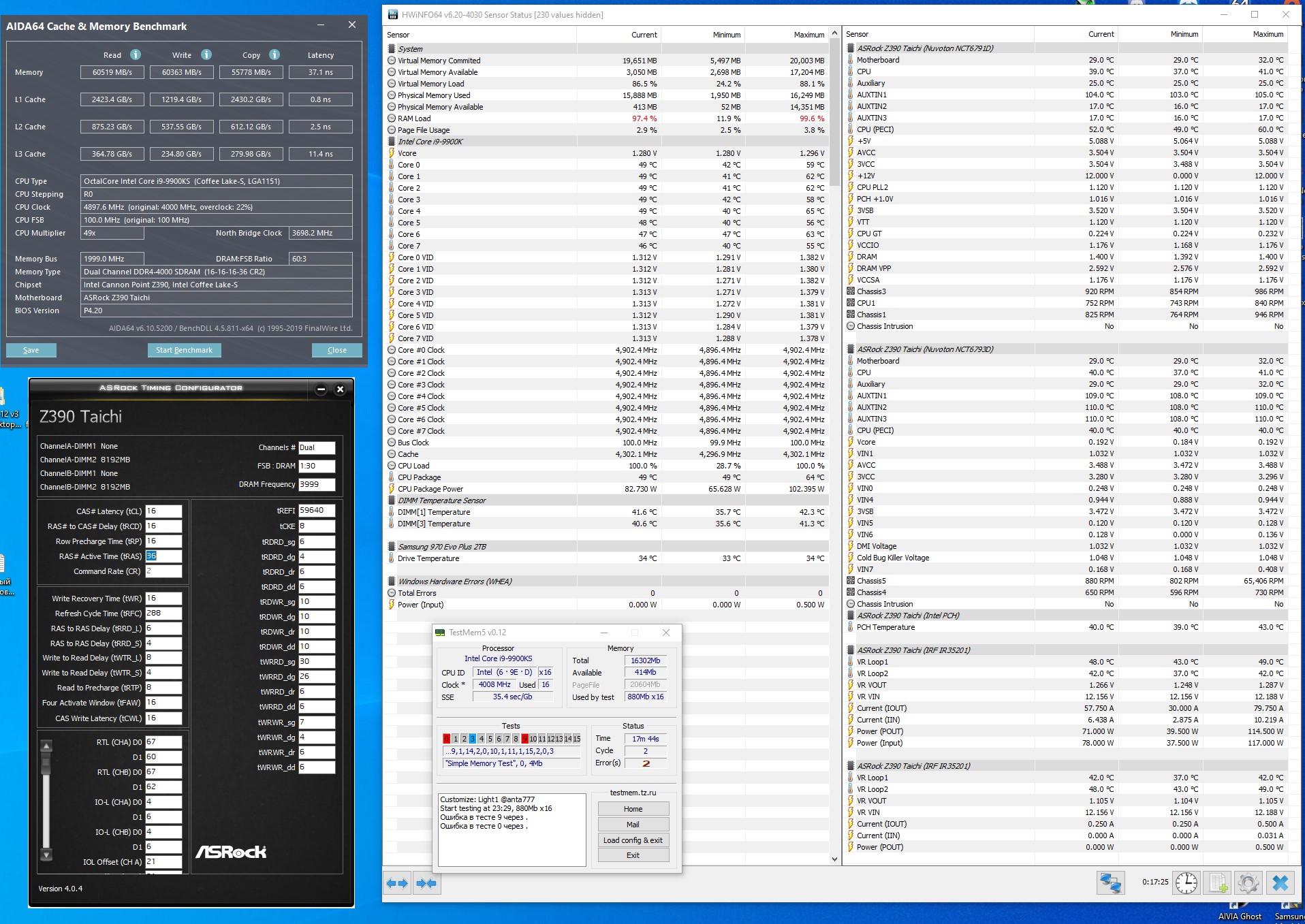Select the Physical Memory Used sensor row

(607, 95)
